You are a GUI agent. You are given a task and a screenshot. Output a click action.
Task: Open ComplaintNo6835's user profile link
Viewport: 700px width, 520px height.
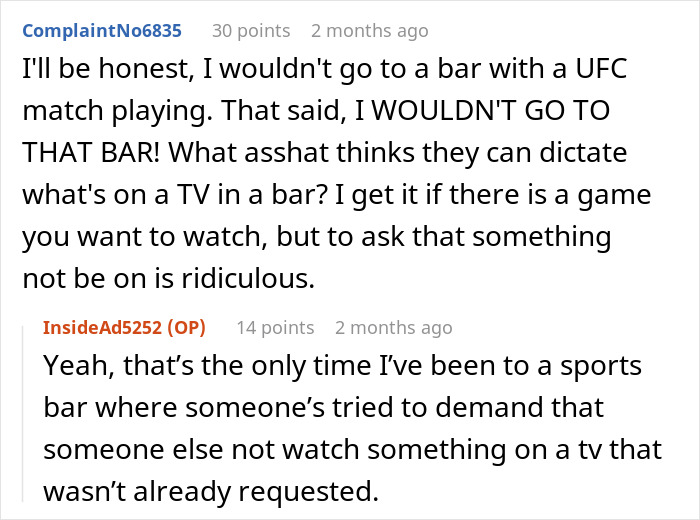pos(102,31)
